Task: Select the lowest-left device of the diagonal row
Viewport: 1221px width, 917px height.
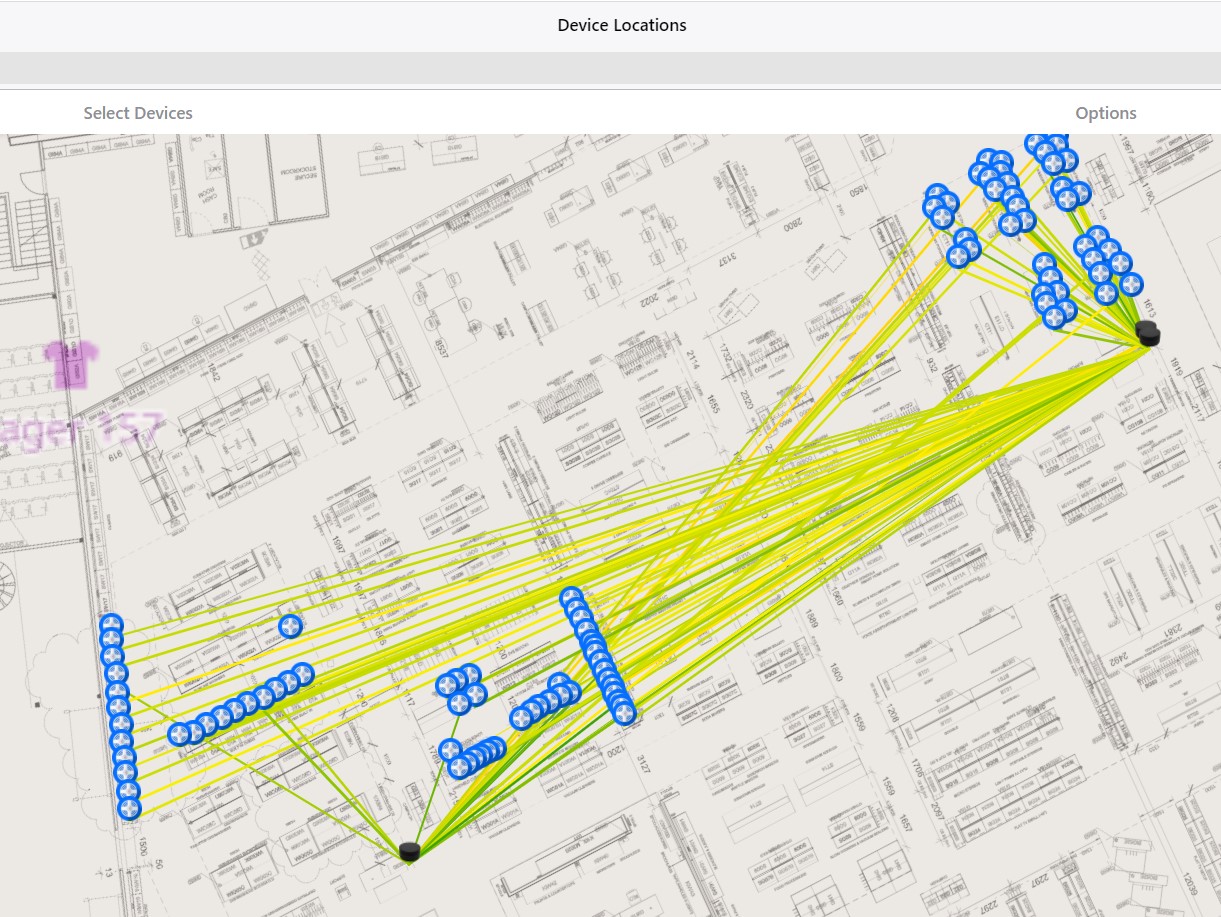Action: 179,735
